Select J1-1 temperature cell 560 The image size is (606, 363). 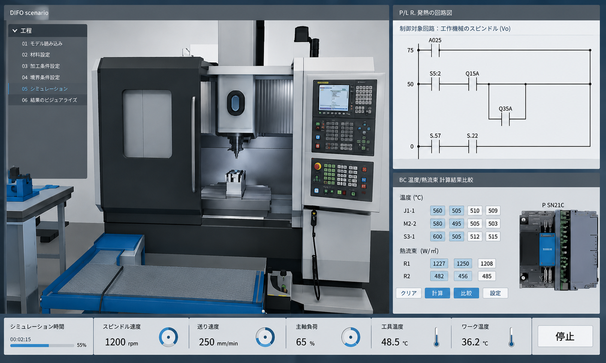pyautogui.click(x=437, y=211)
